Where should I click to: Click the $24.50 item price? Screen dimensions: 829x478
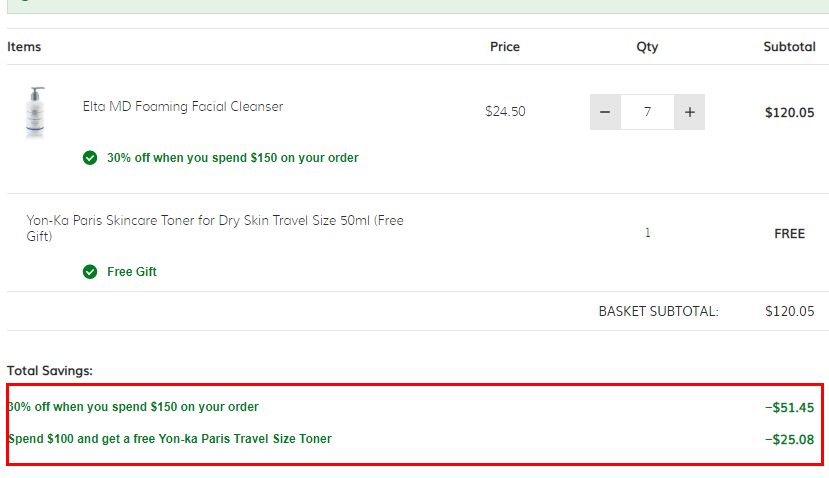coord(505,112)
